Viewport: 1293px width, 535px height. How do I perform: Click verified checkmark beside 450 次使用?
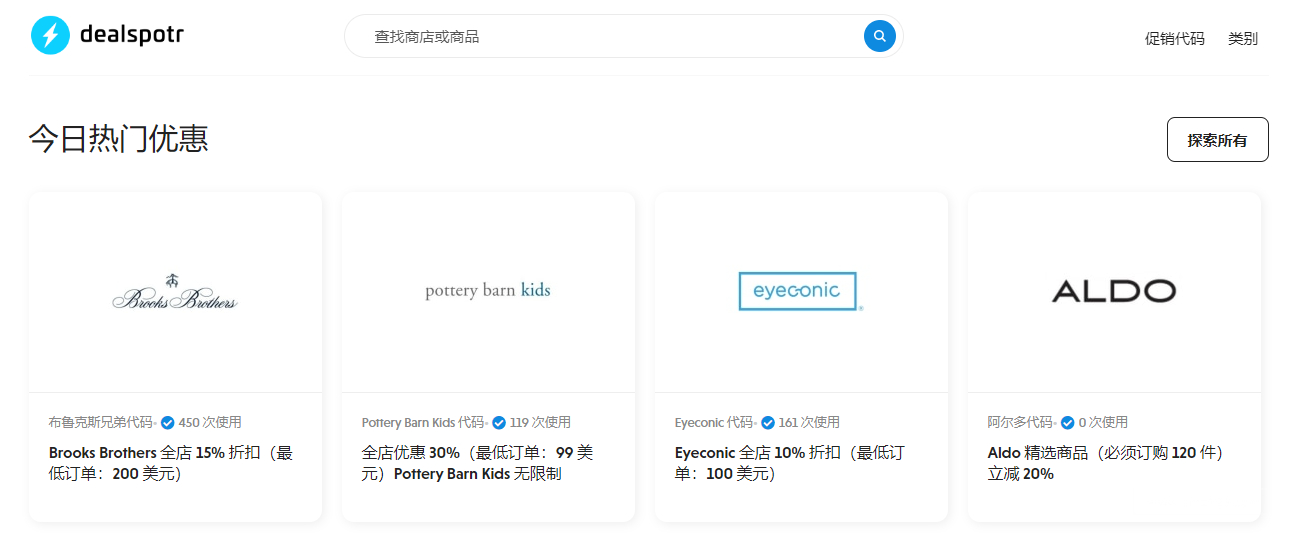pyautogui.click(x=168, y=423)
